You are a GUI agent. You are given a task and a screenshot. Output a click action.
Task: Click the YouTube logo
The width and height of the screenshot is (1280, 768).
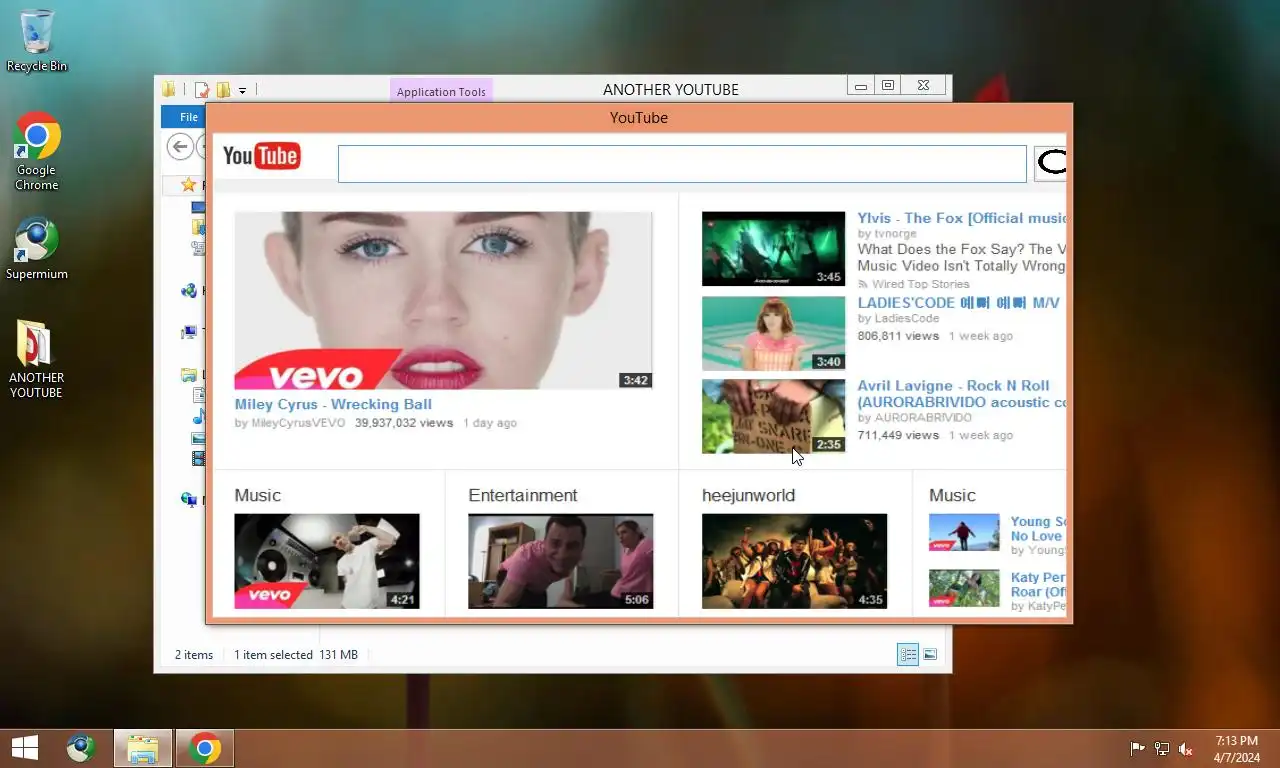[262, 156]
